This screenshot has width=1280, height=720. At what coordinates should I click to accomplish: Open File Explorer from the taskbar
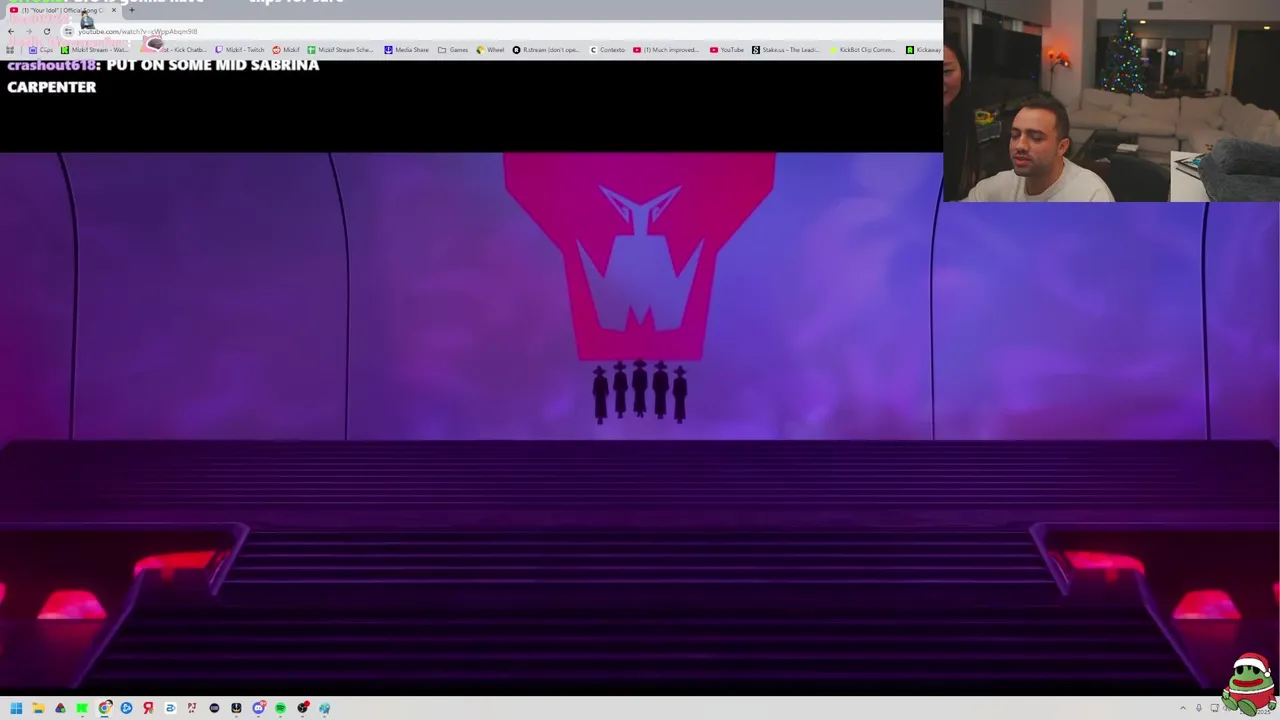[38, 708]
